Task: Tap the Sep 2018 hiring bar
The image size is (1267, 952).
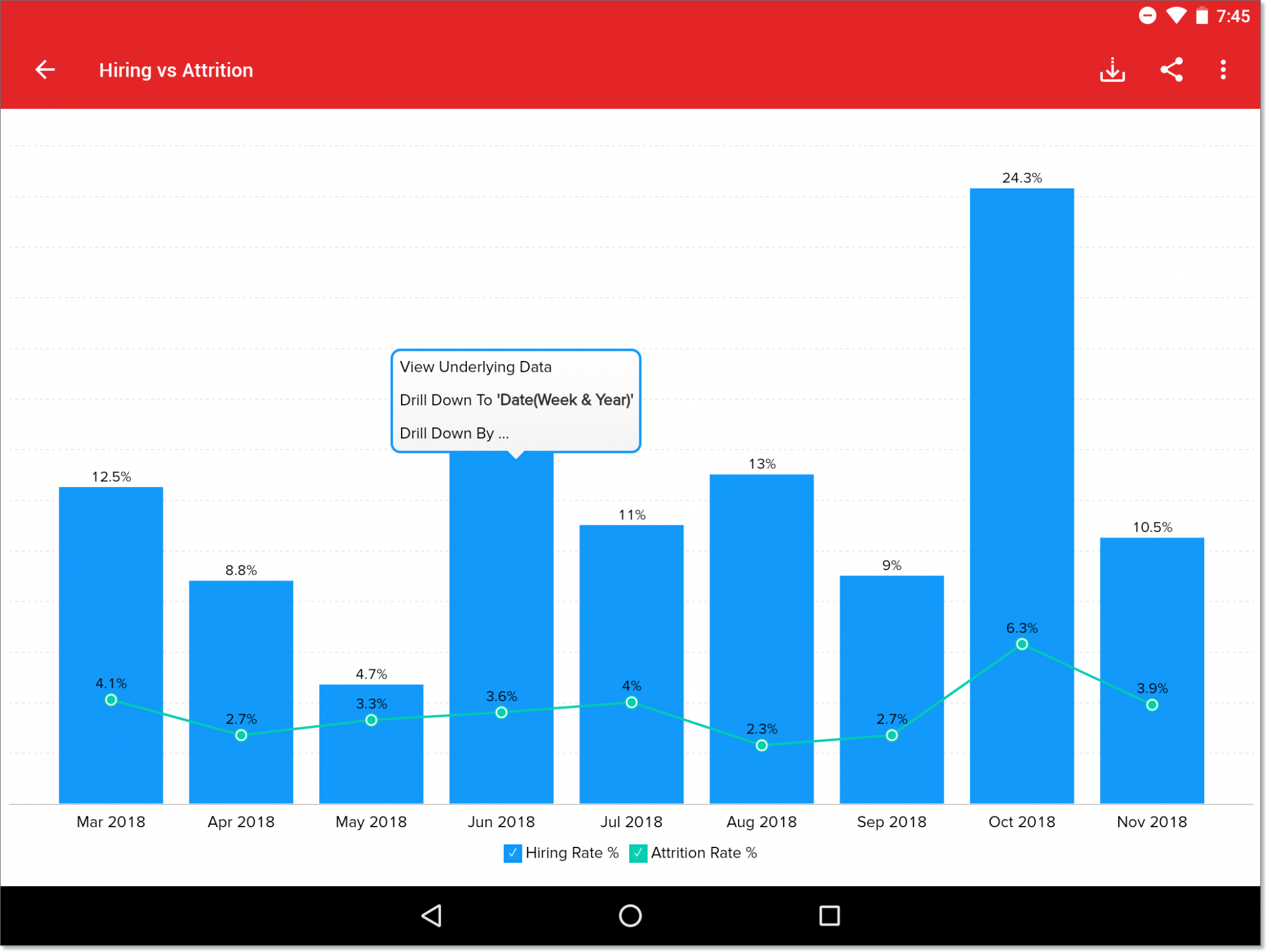Action: (892, 689)
